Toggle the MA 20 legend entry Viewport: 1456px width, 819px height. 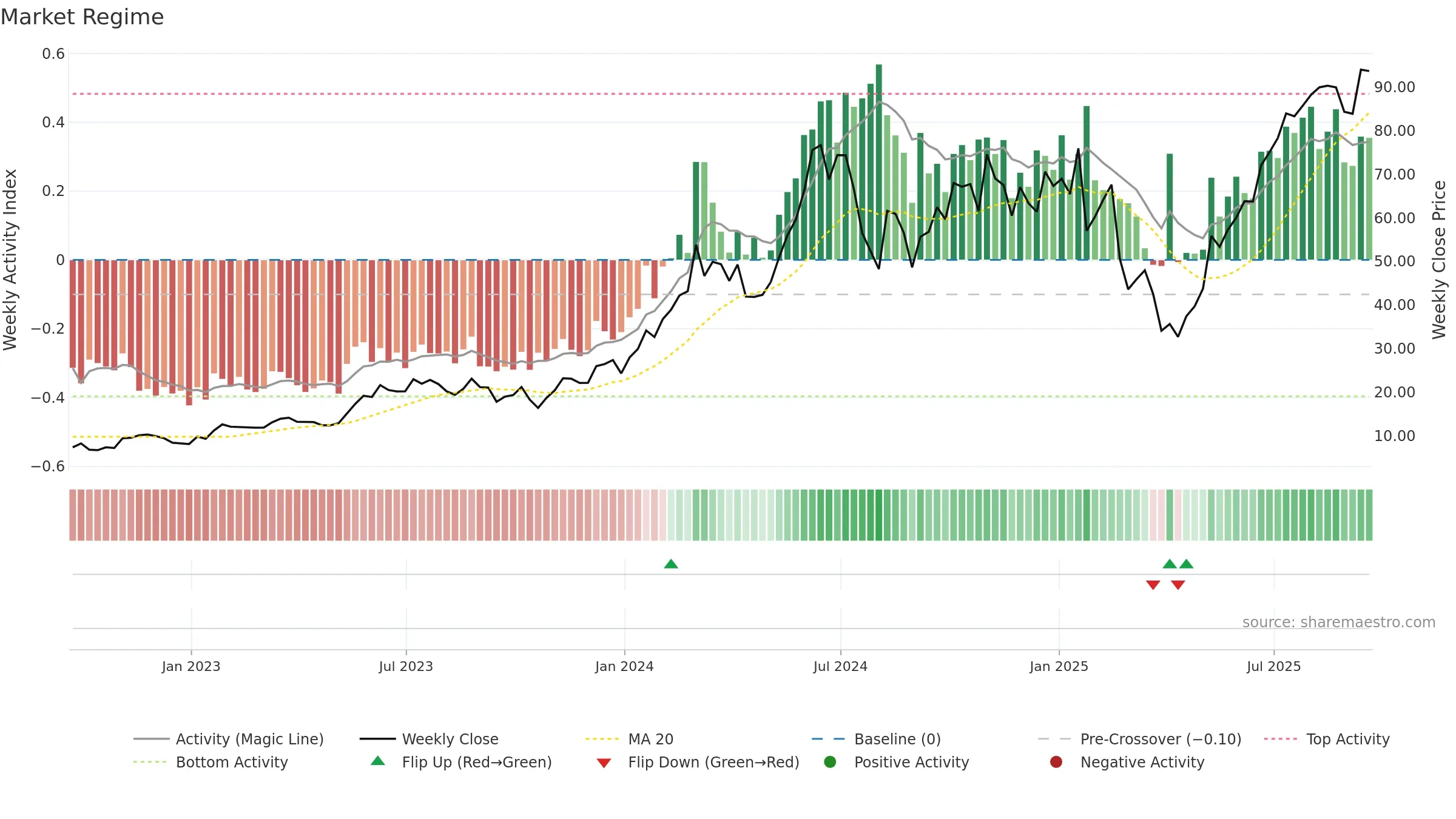(x=630, y=739)
